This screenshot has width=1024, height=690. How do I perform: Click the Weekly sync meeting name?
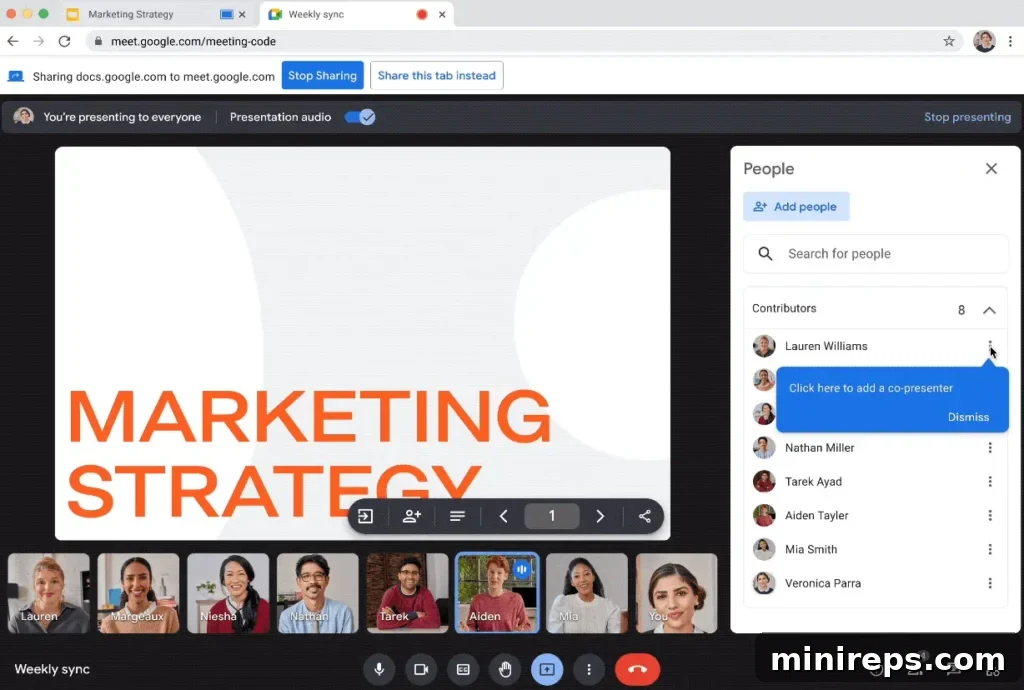[52, 669]
